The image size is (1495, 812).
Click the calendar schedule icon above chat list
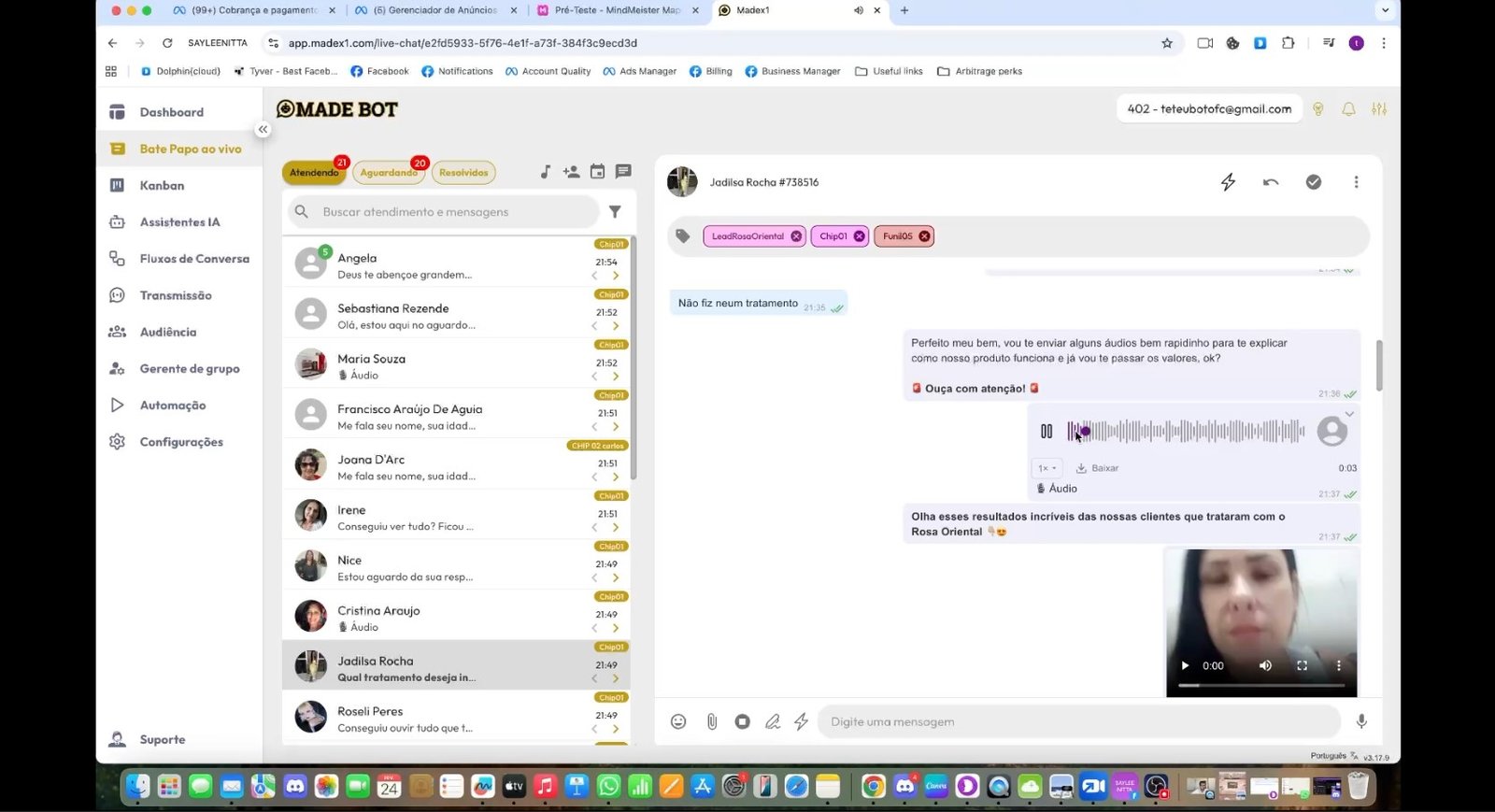click(x=597, y=172)
